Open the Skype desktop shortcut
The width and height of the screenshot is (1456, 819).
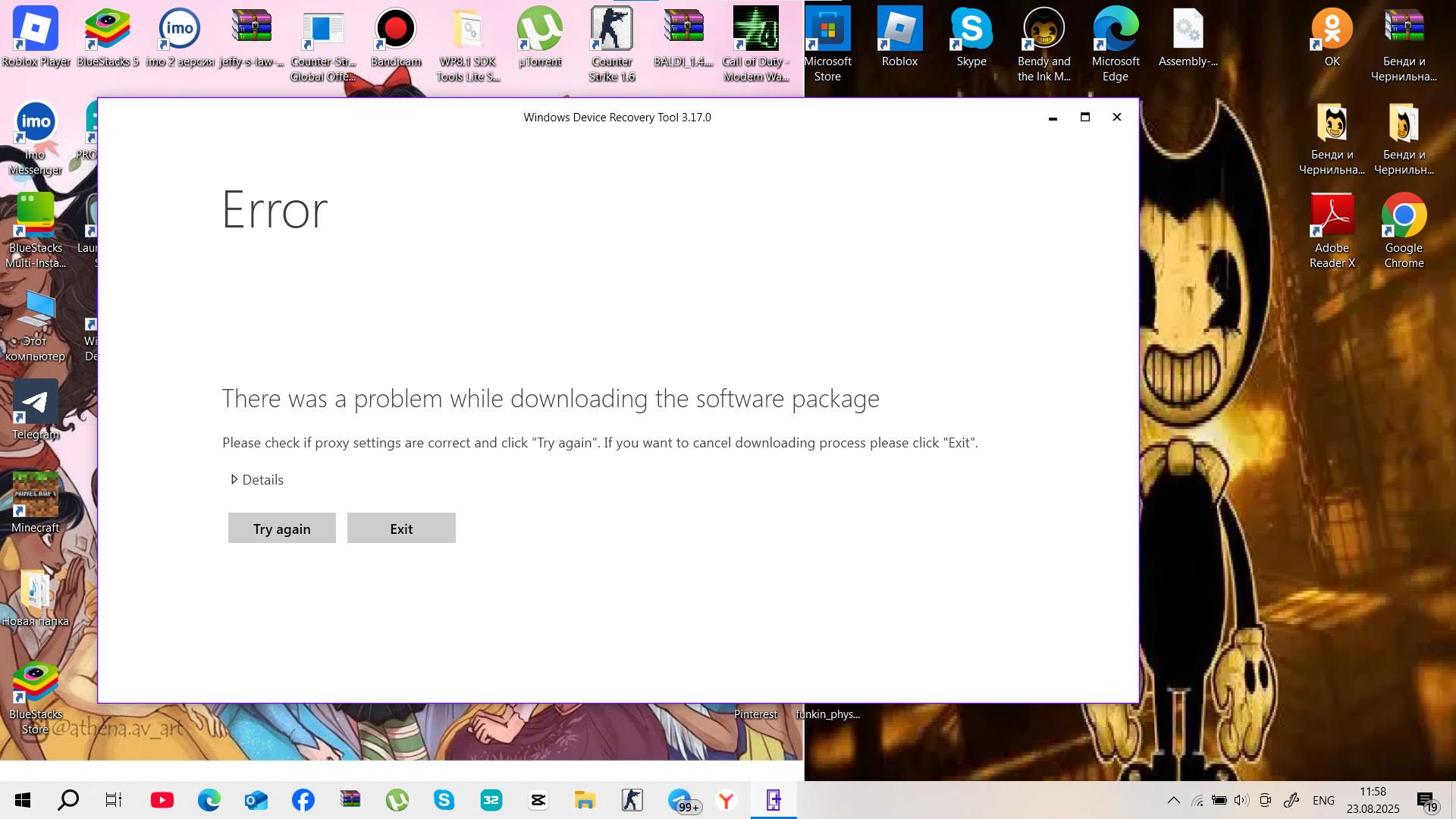[971, 38]
